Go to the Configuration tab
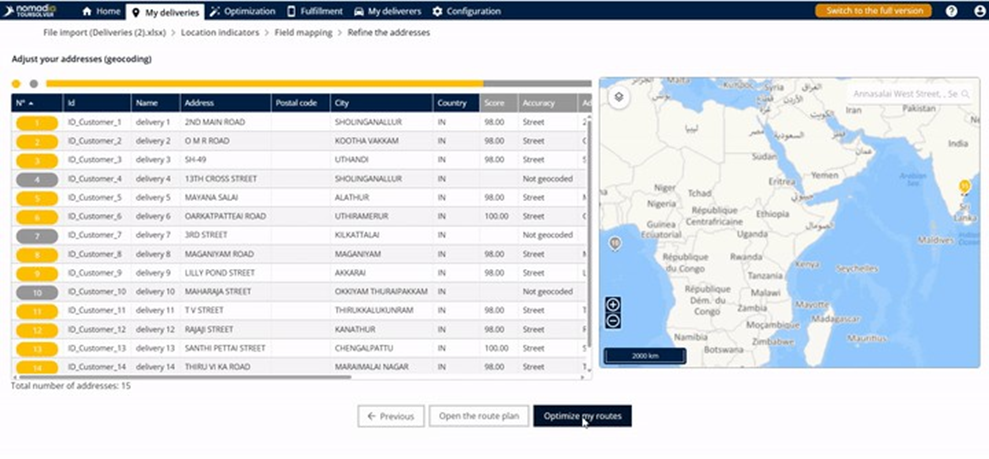 pyautogui.click(x=466, y=11)
